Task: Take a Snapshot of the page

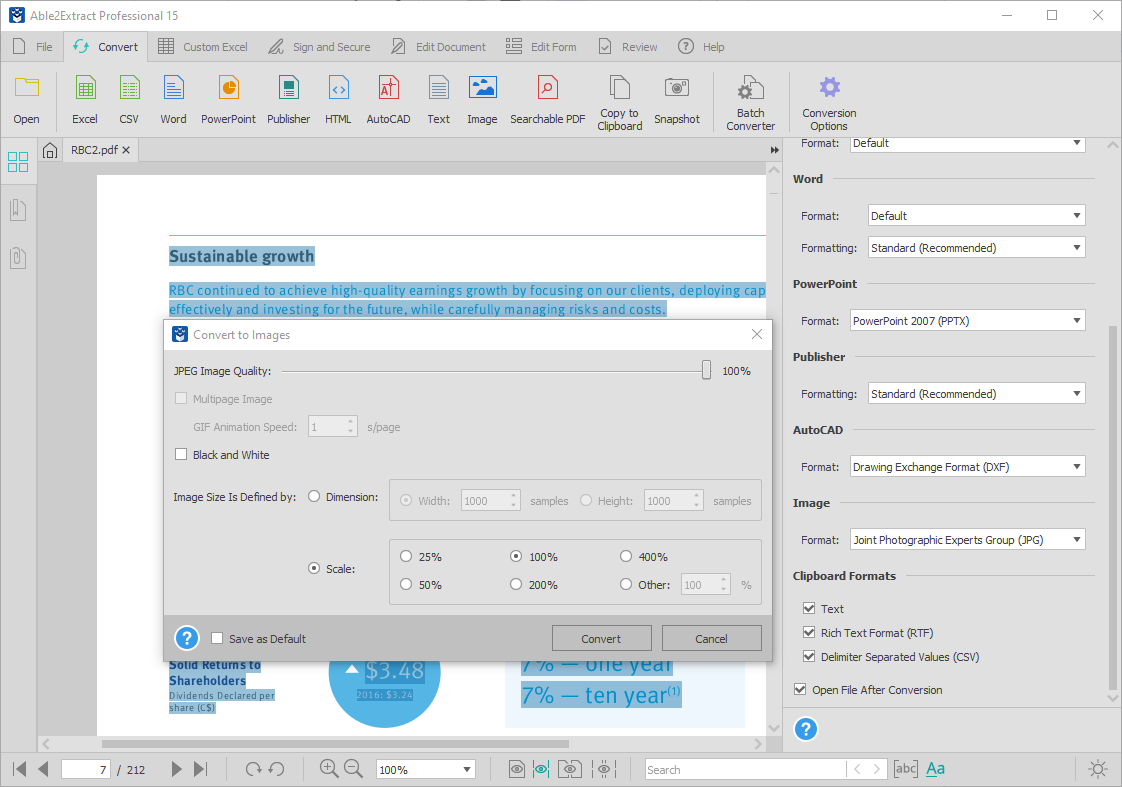Action: pyautogui.click(x=677, y=99)
